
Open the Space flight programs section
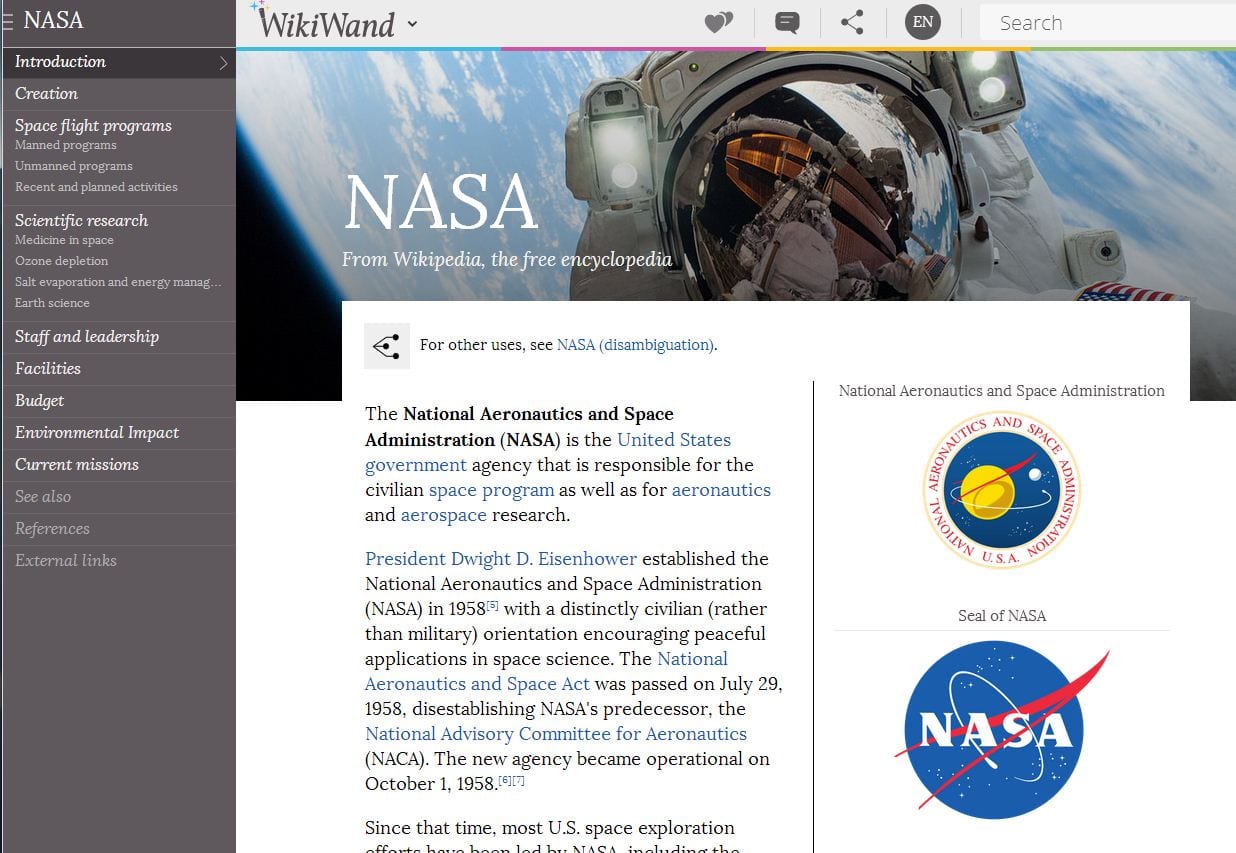coord(93,125)
